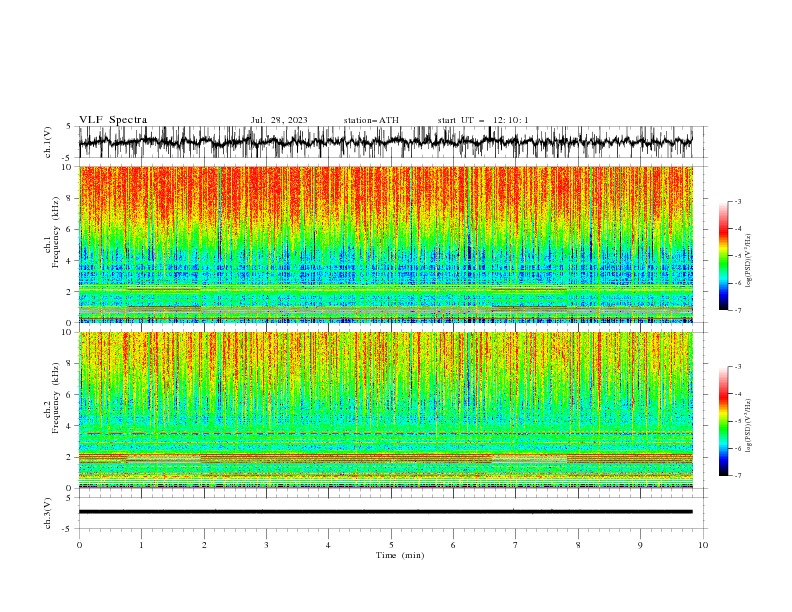Click the time axis tick label "2"
Screen dimensions: 792x612
tap(204, 545)
